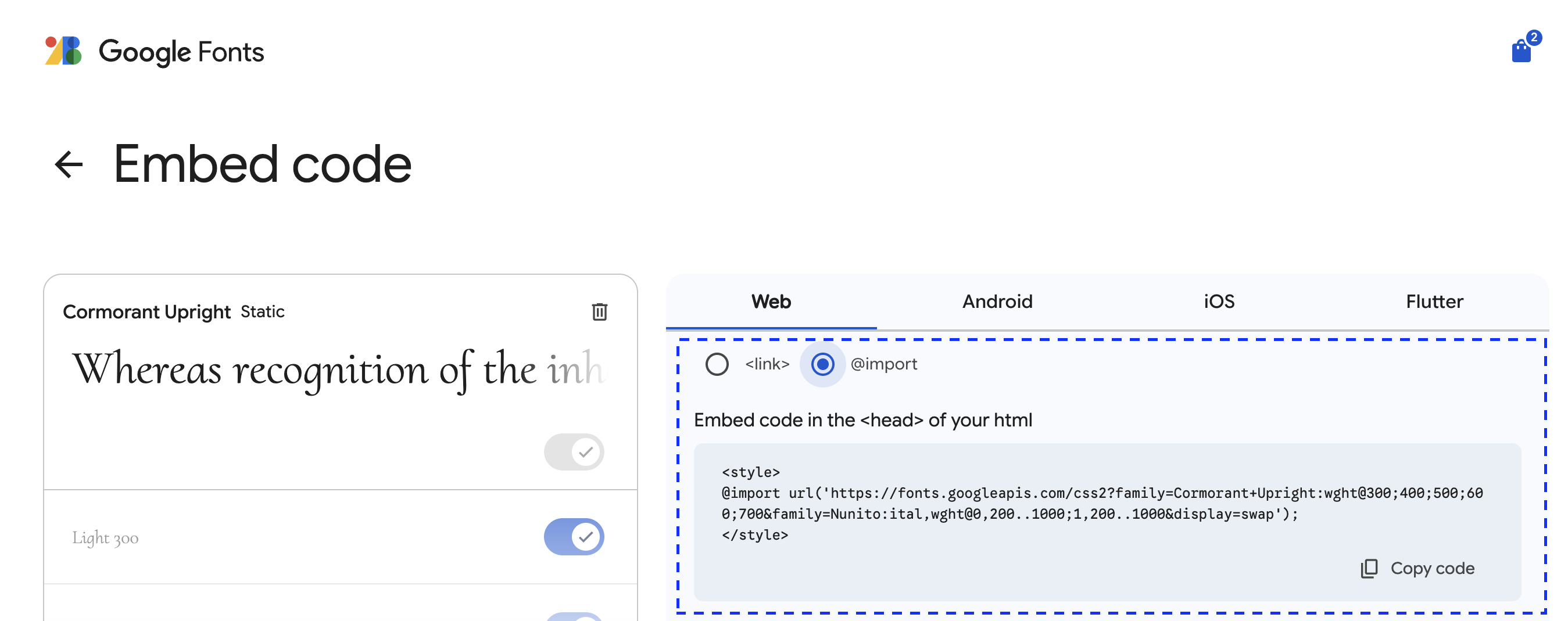Click the copy icon next to Copy code

pyautogui.click(x=1368, y=568)
